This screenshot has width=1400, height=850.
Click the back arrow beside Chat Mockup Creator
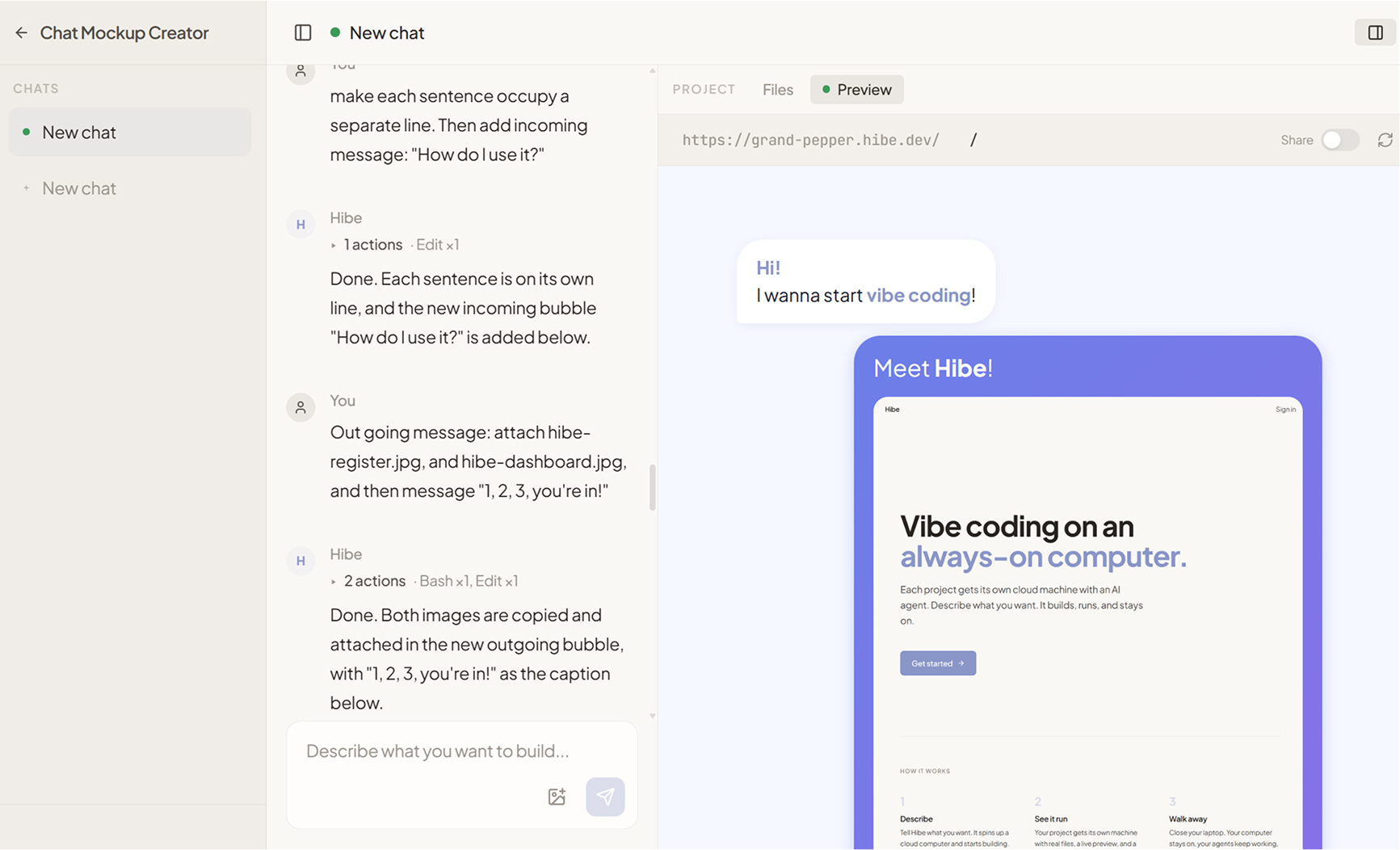pos(21,32)
